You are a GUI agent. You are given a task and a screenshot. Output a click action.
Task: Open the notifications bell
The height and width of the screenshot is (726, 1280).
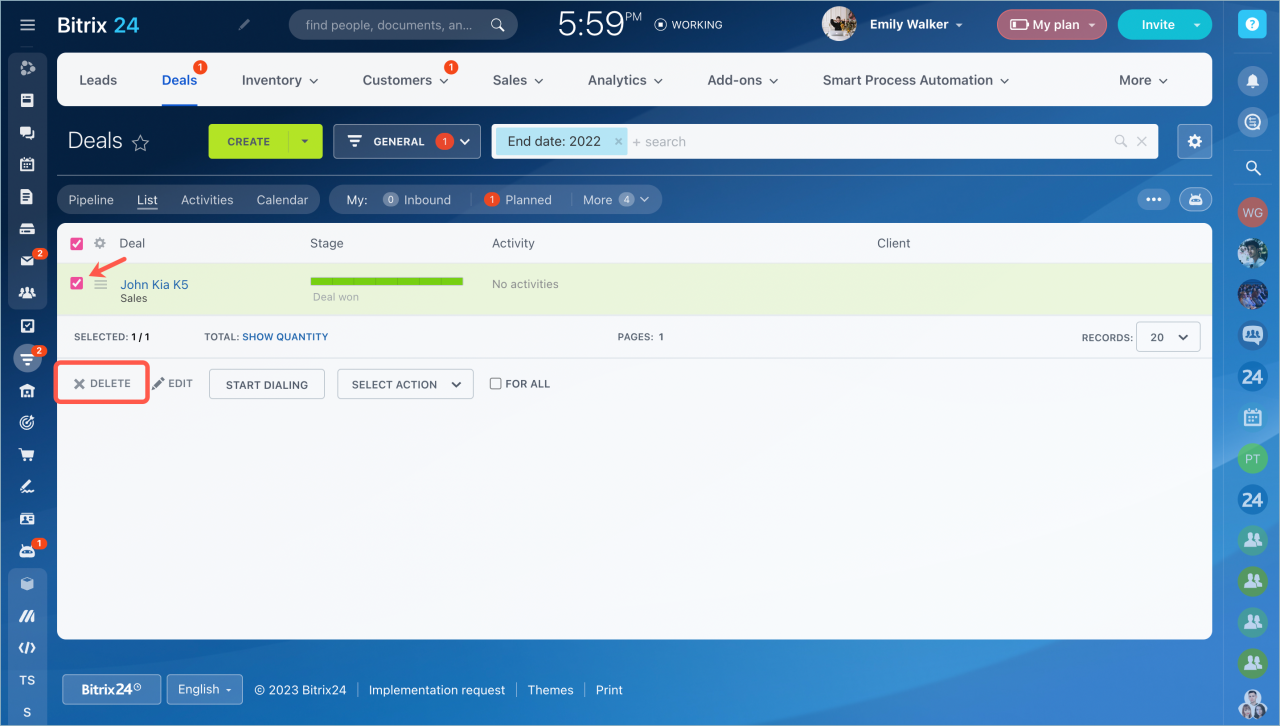point(1252,80)
